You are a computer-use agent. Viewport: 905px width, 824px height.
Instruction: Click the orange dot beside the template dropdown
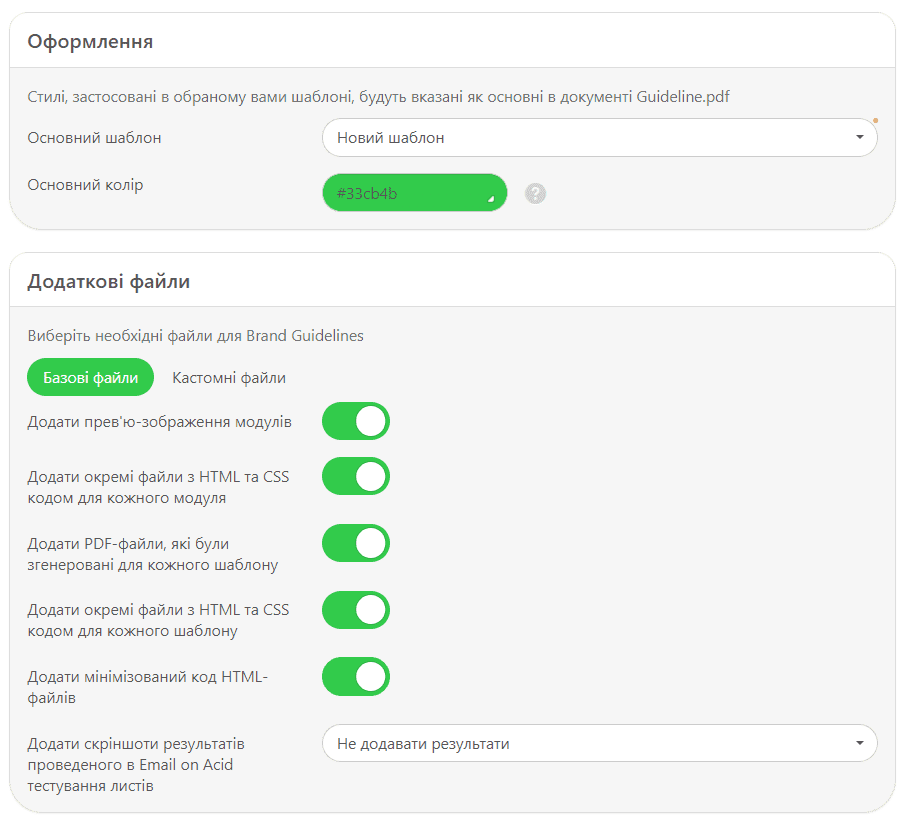(875, 121)
